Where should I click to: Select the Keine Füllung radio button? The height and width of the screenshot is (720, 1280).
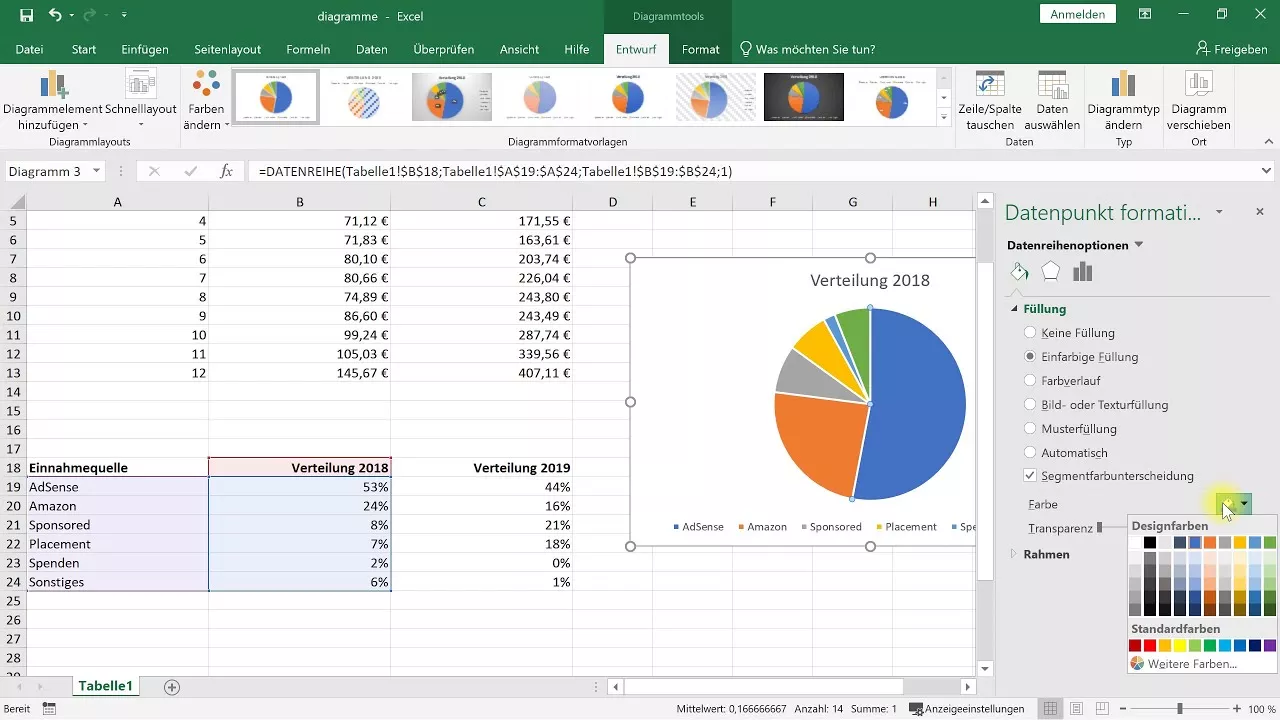(1030, 332)
